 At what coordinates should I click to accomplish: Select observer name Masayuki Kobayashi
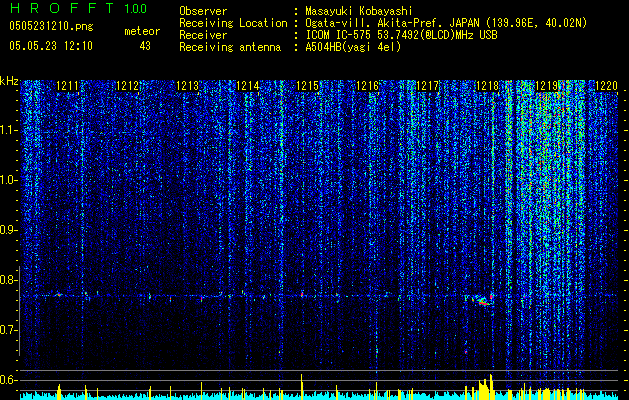click(359, 11)
